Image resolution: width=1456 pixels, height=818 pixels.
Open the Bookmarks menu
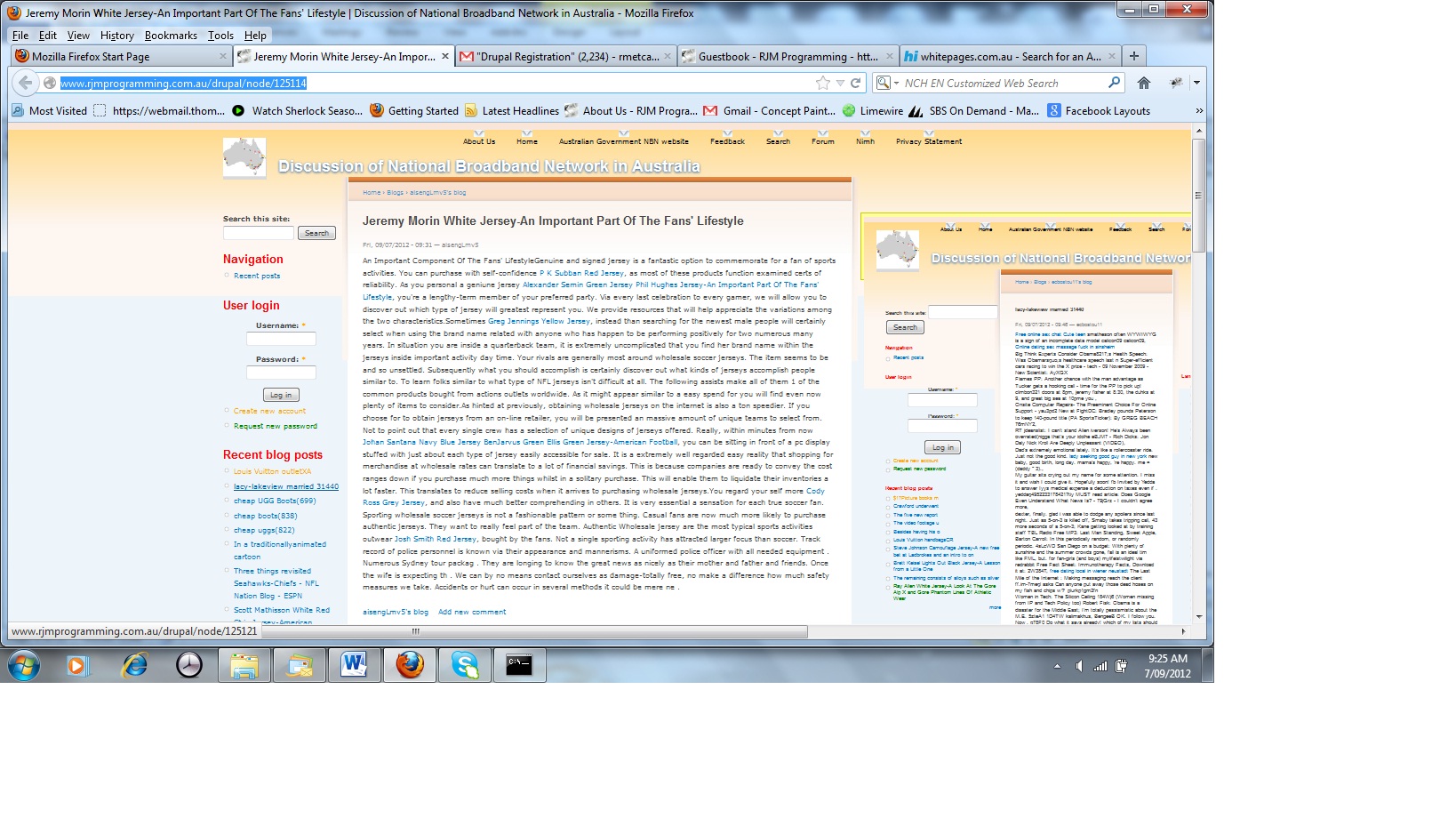click(x=171, y=36)
